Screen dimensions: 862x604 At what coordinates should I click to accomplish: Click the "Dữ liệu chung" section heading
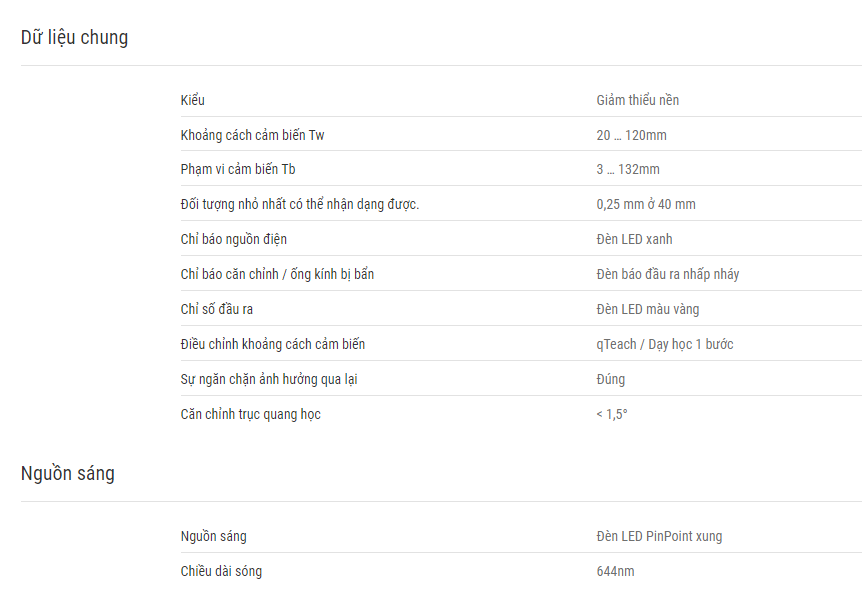pos(74,38)
